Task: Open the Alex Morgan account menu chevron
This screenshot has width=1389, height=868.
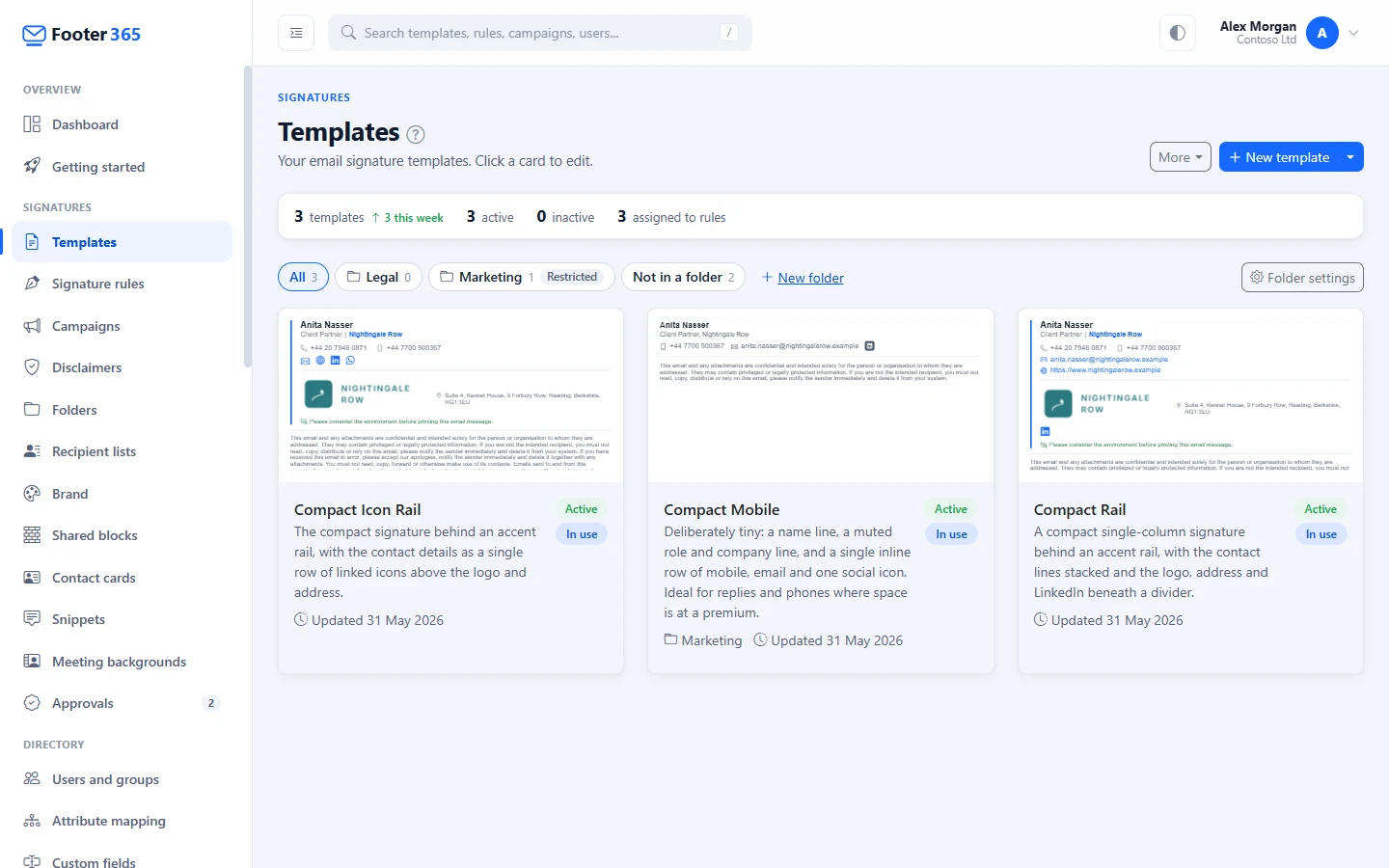Action: pos(1353,33)
